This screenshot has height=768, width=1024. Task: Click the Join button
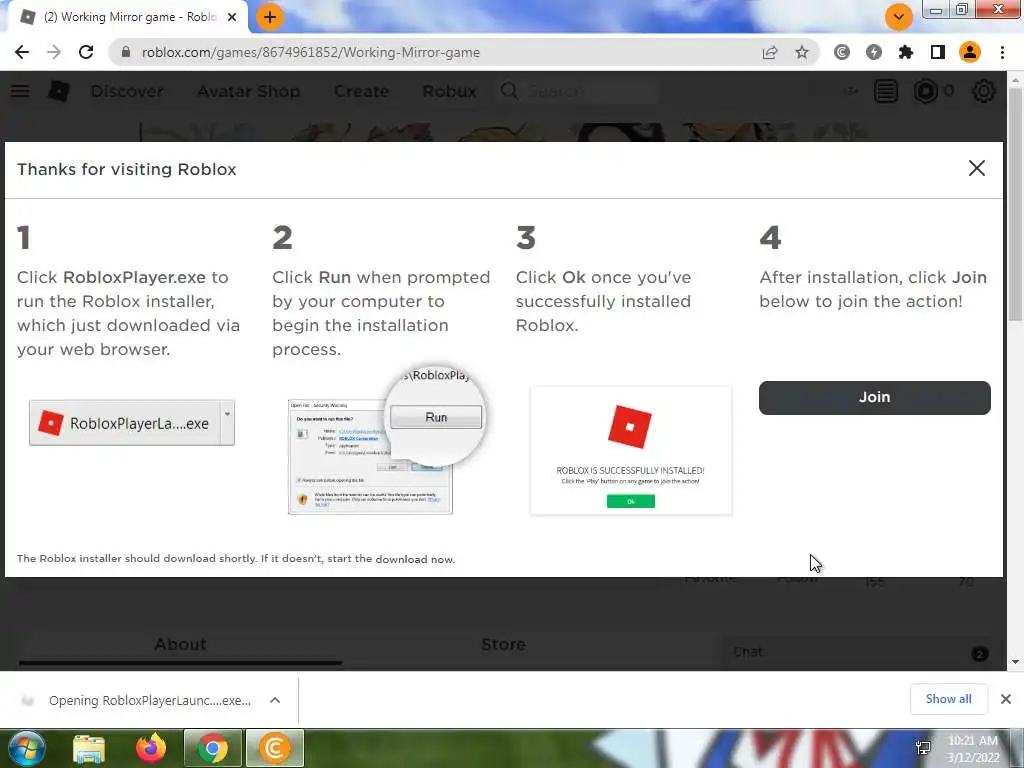click(874, 397)
